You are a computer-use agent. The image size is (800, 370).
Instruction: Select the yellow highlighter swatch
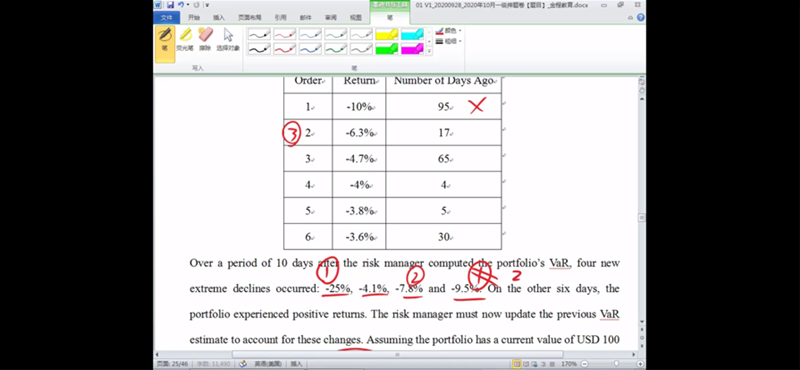click(386, 35)
